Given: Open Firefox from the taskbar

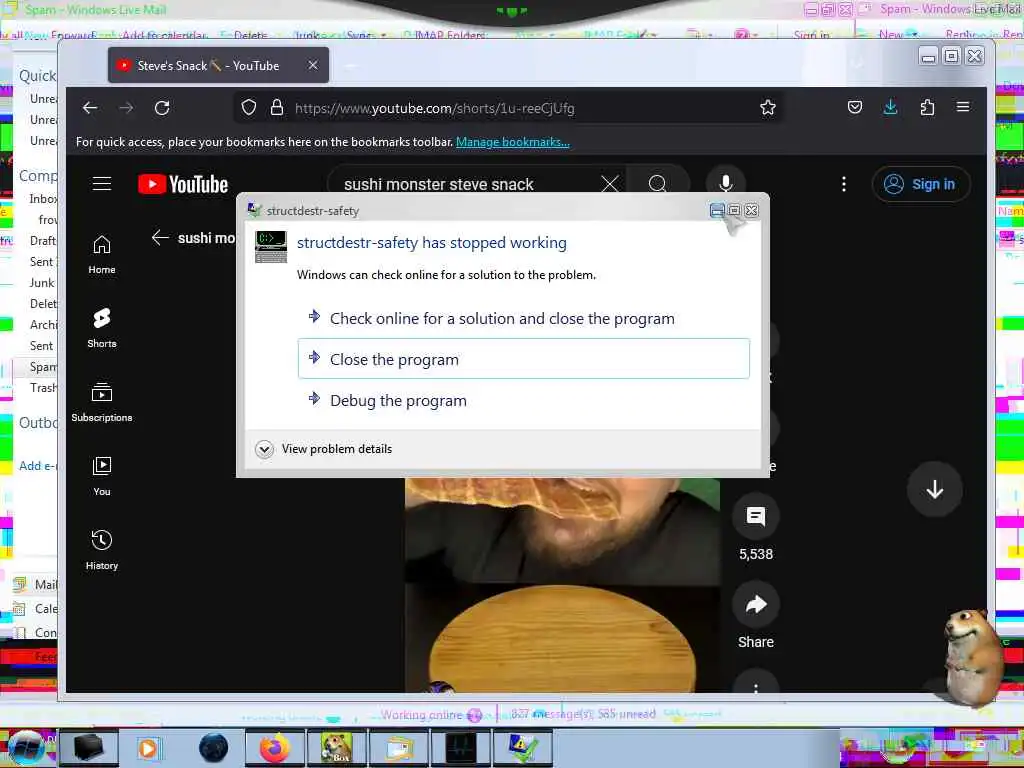Looking at the screenshot, I should [275, 748].
